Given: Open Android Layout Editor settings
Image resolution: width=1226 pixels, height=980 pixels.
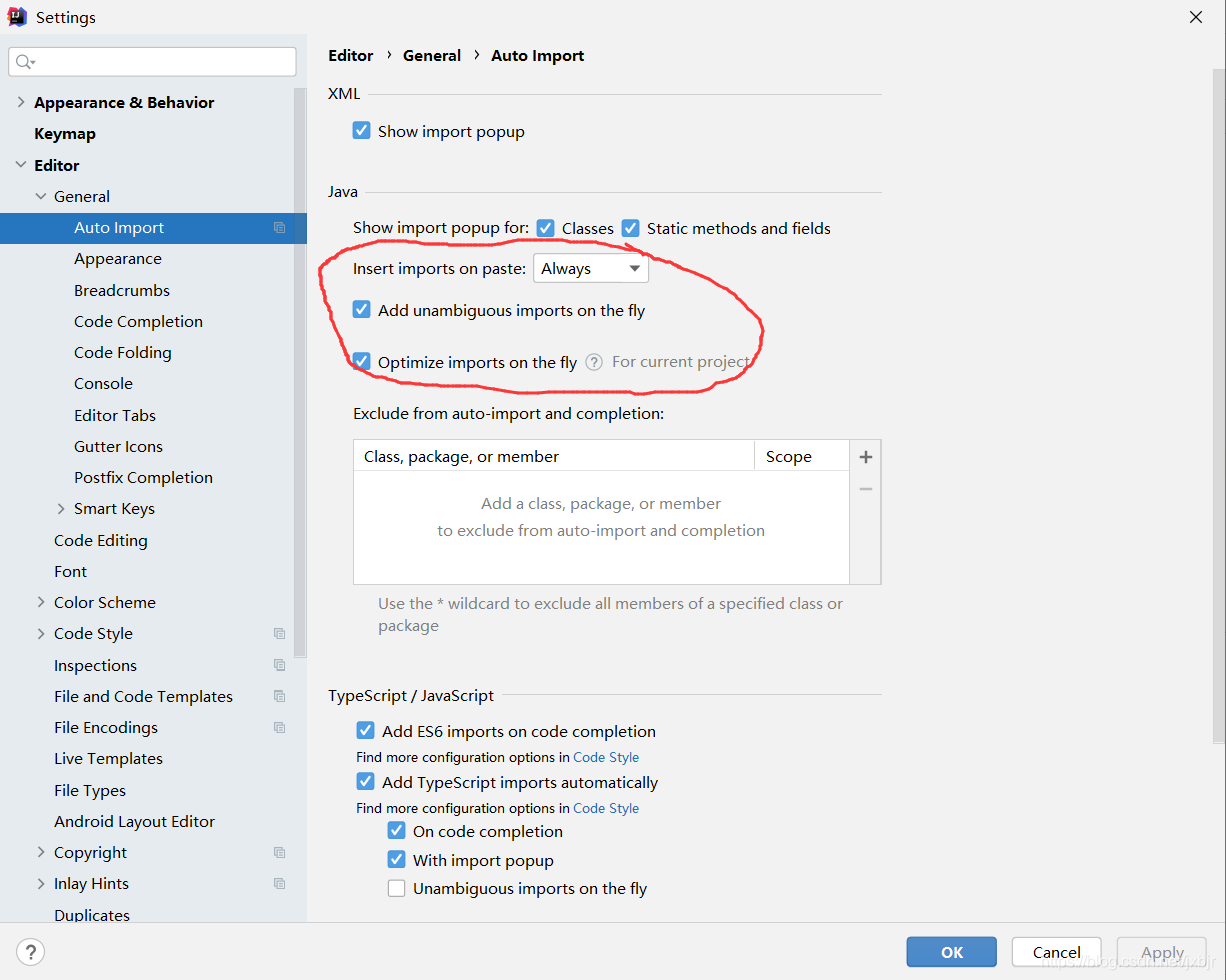Looking at the screenshot, I should pos(135,821).
